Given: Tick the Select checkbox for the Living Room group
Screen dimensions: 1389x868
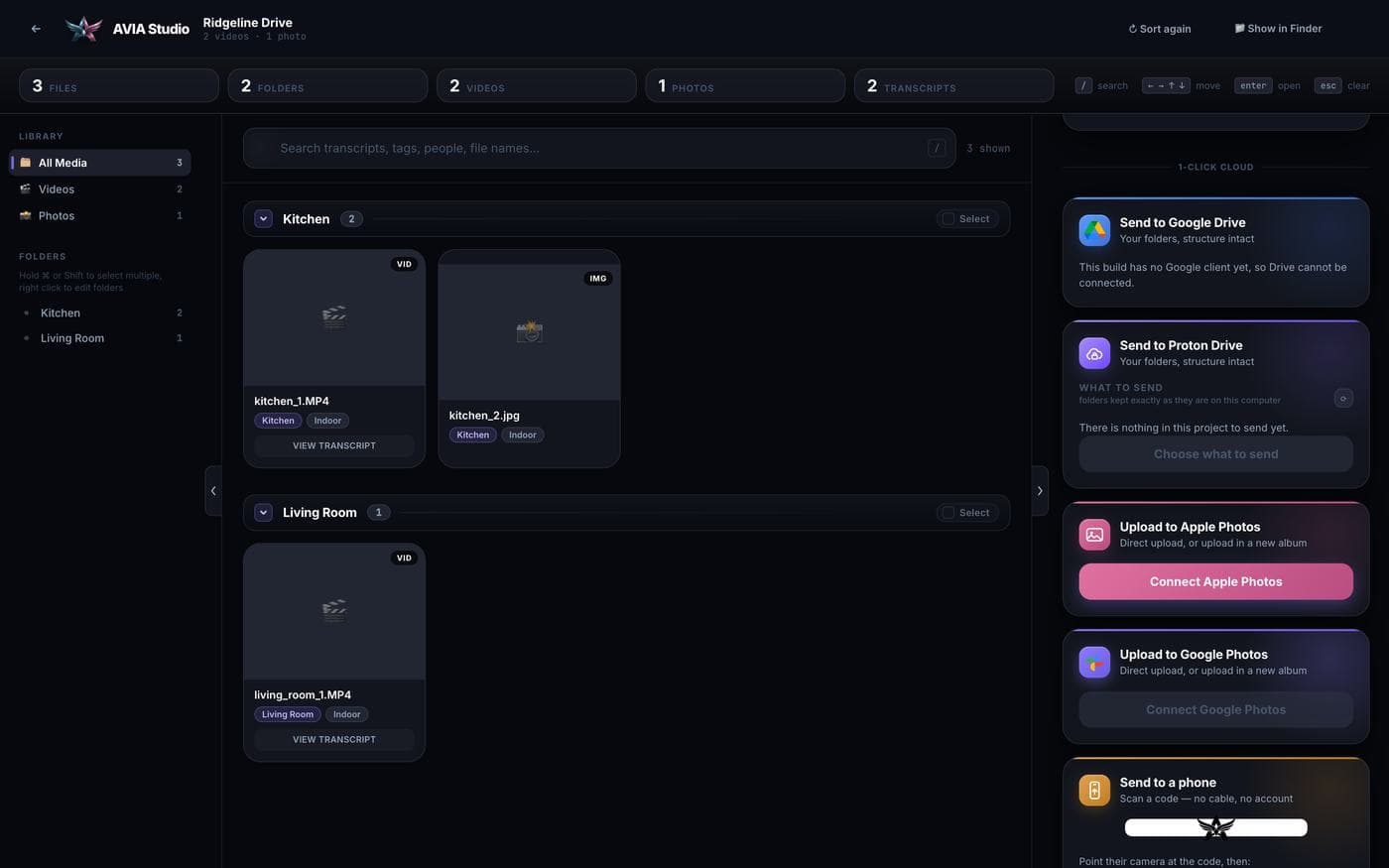Looking at the screenshot, I should (x=948, y=513).
